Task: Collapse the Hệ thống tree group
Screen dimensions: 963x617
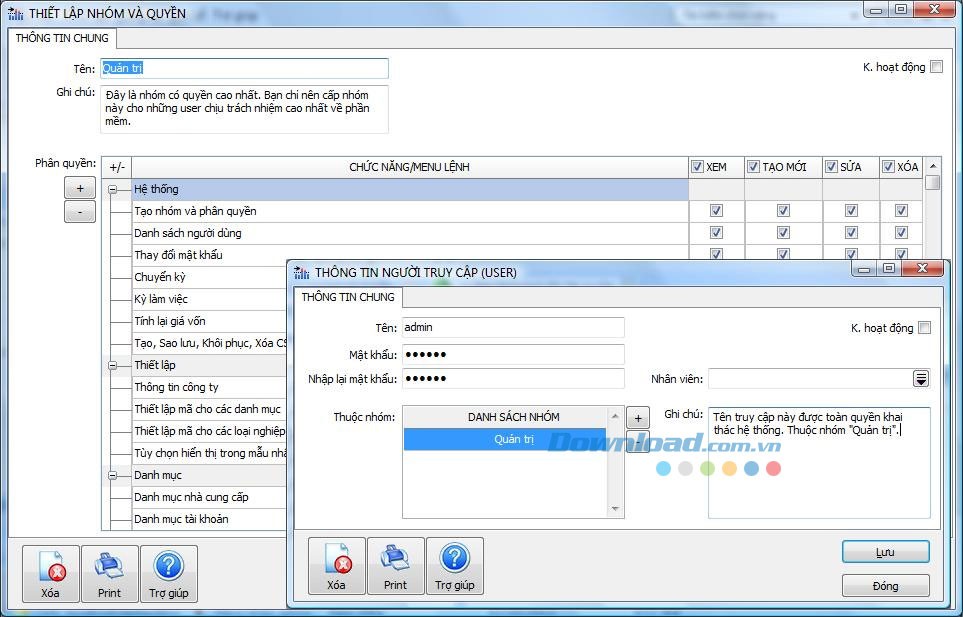Action: [113, 189]
